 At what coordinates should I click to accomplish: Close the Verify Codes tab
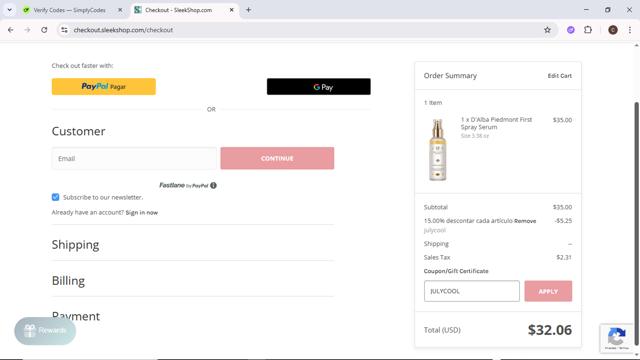120,10
